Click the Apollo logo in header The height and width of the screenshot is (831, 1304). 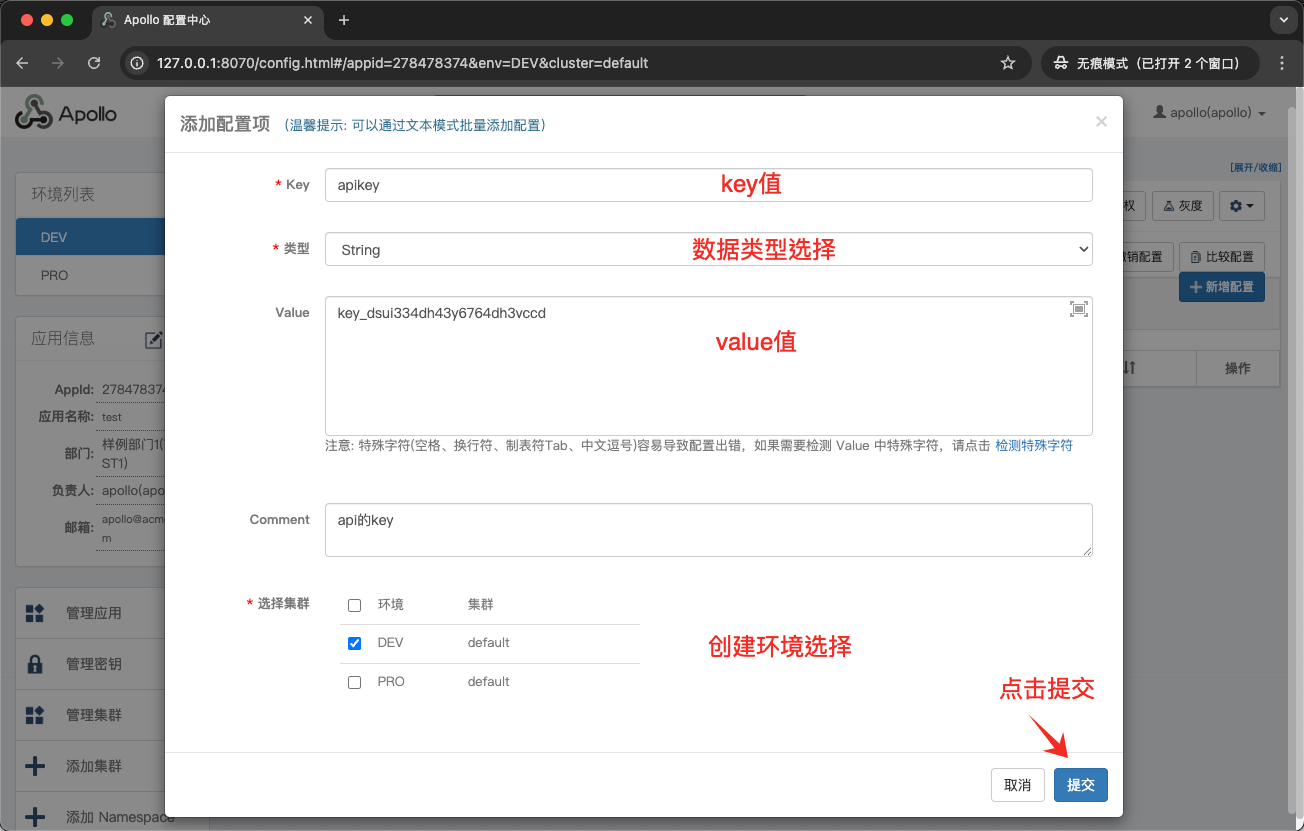coord(66,113)
